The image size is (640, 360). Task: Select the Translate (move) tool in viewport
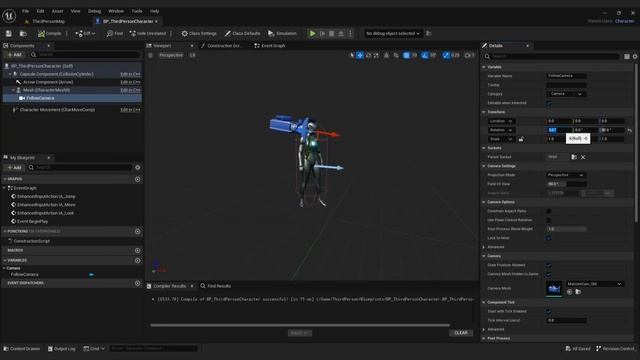[x=360, y=55]
